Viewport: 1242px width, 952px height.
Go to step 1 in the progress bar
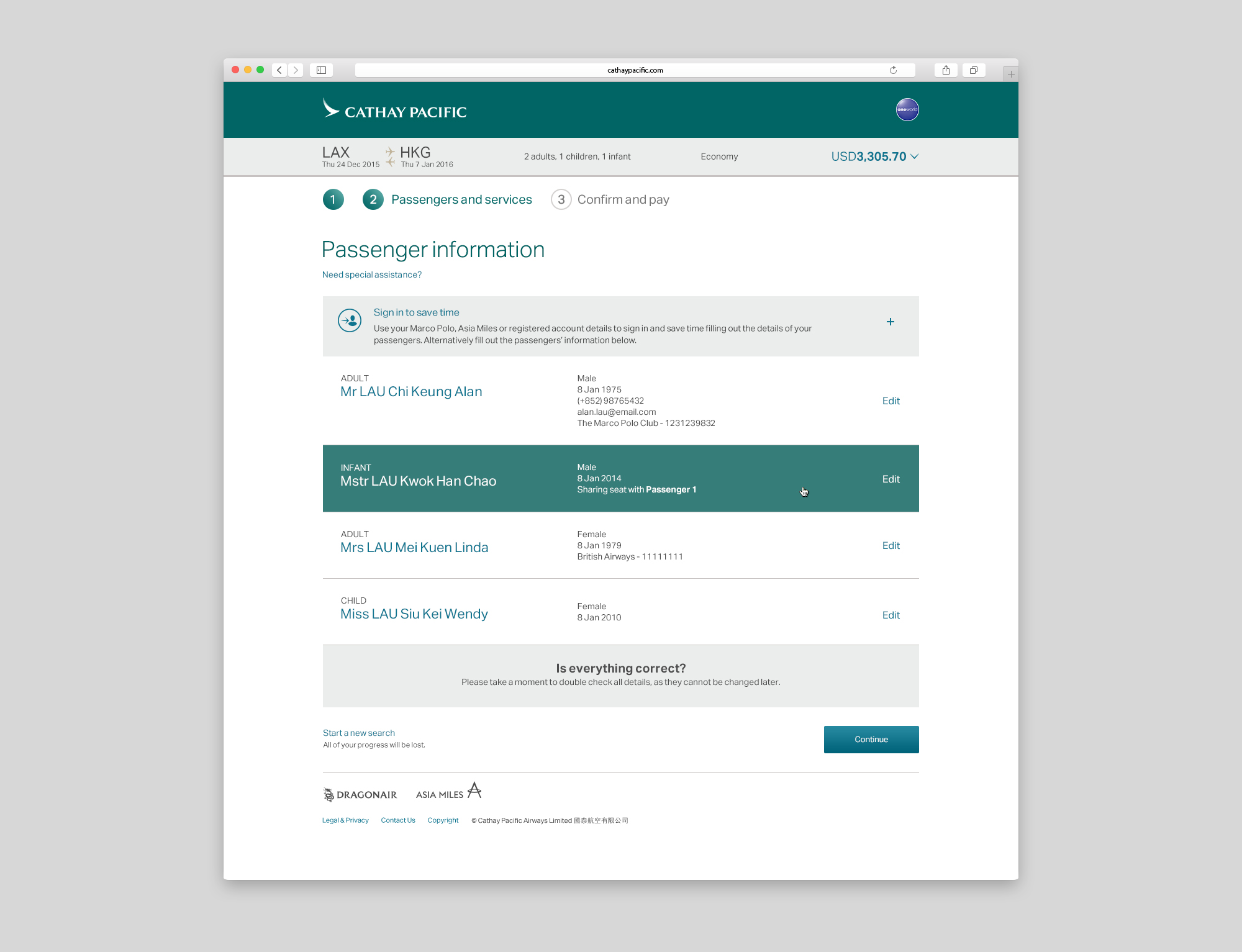pyautogui.click(x=333, y=199)
